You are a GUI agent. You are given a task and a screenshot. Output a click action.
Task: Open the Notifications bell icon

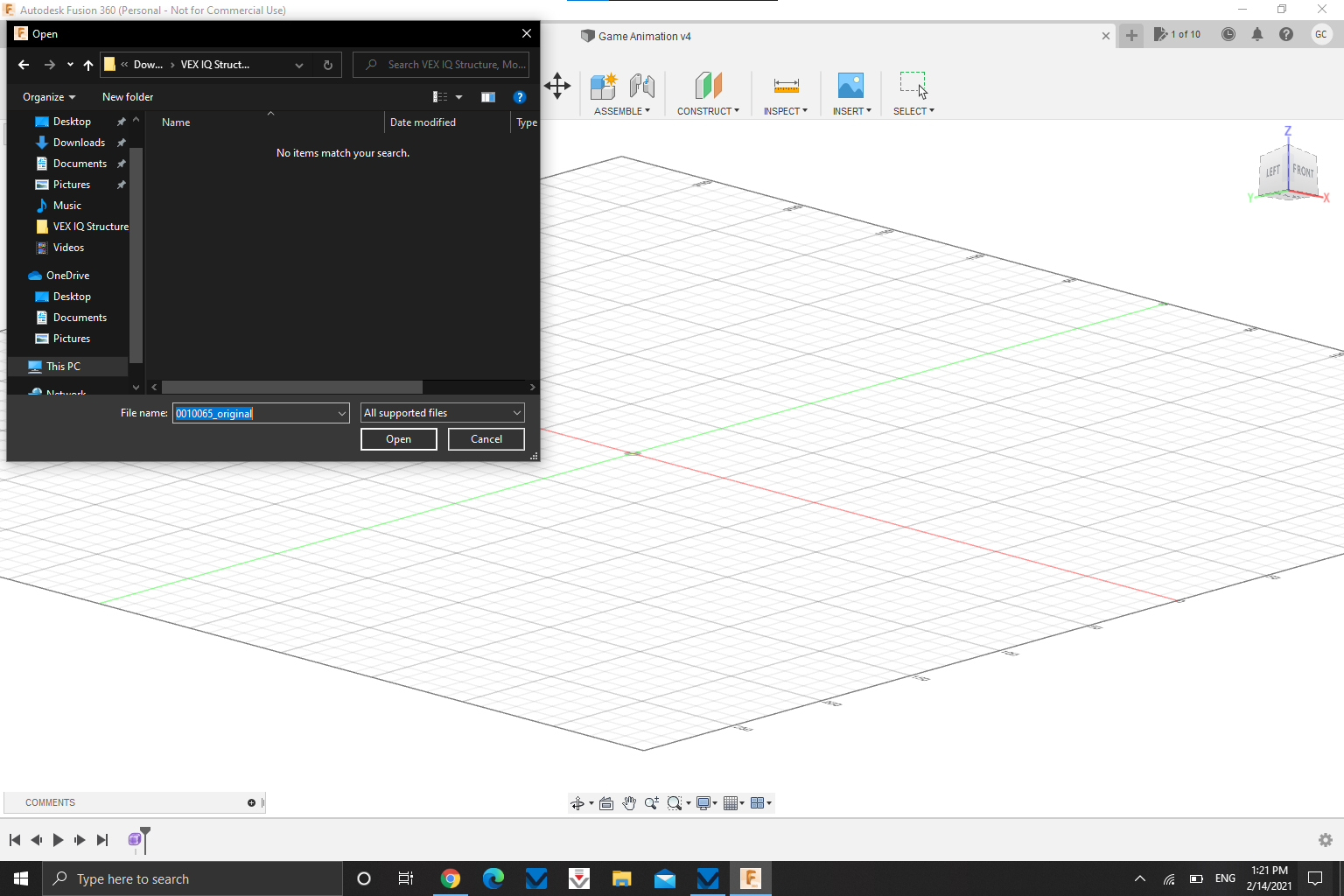(x=1257, y=34)
